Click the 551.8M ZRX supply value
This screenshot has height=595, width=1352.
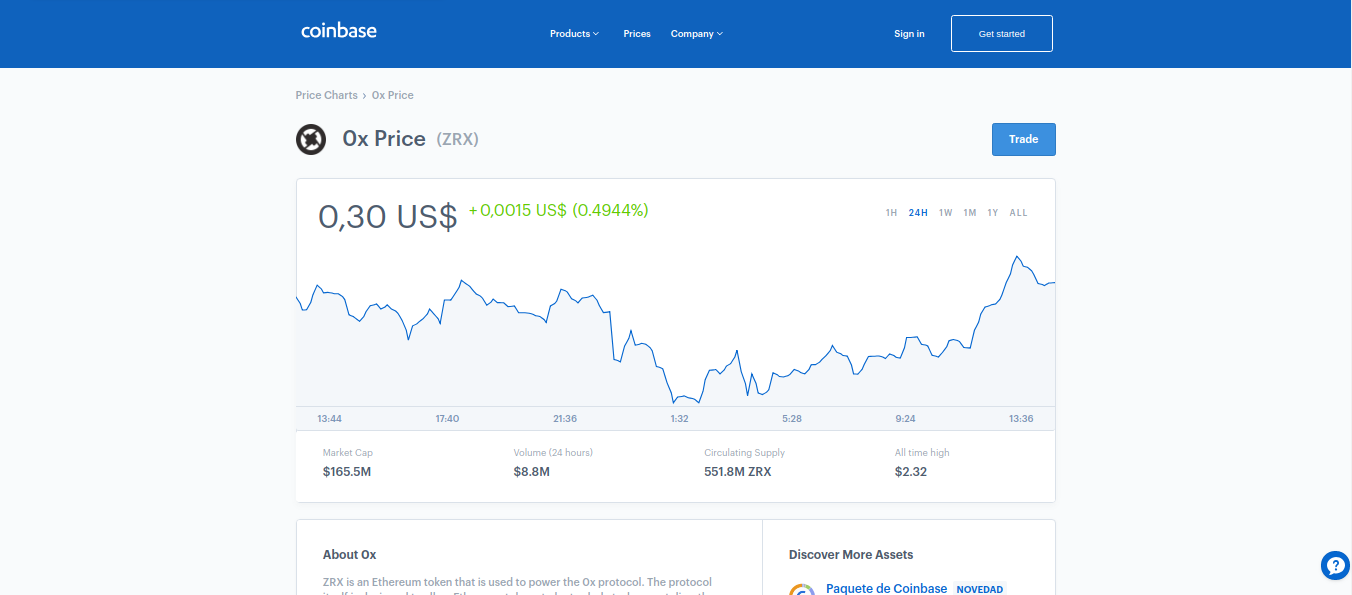pos(738,471)
